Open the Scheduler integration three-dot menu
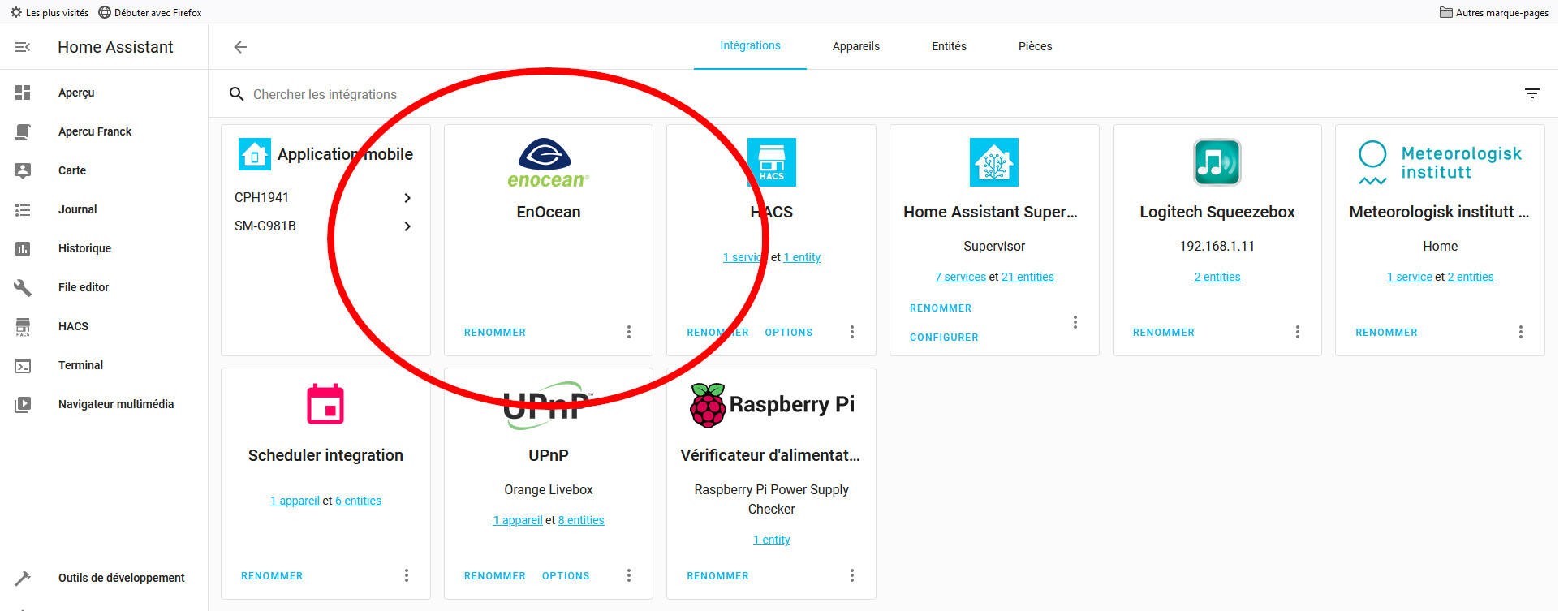Screen dimensions: 1568x611 click(x=407, y=575)
